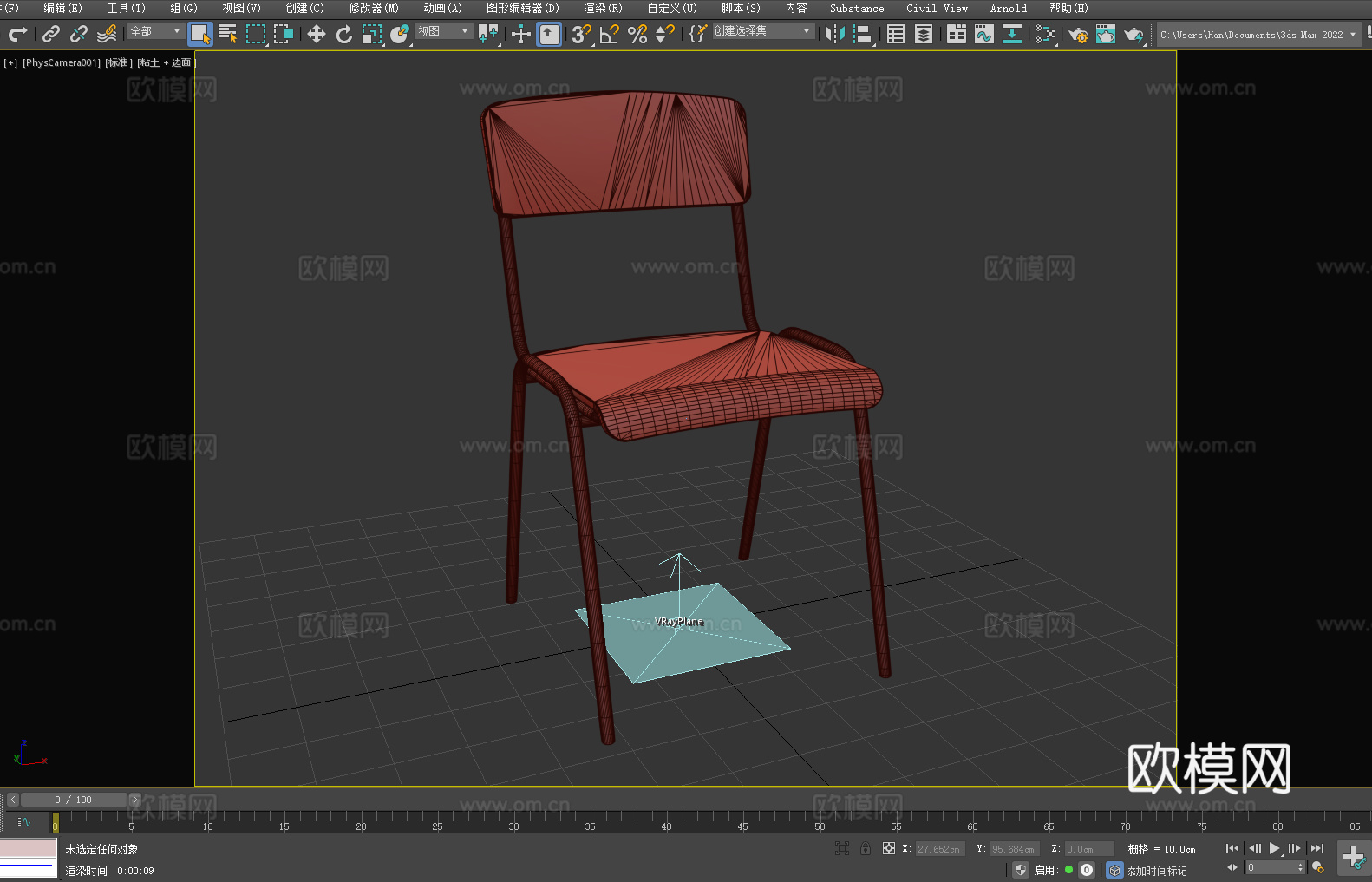Image resolution: width=1372 pixels, height=882 pixels.
Task: Toggle Percent Snap on toolbar
Action: [x=637, y=34]
